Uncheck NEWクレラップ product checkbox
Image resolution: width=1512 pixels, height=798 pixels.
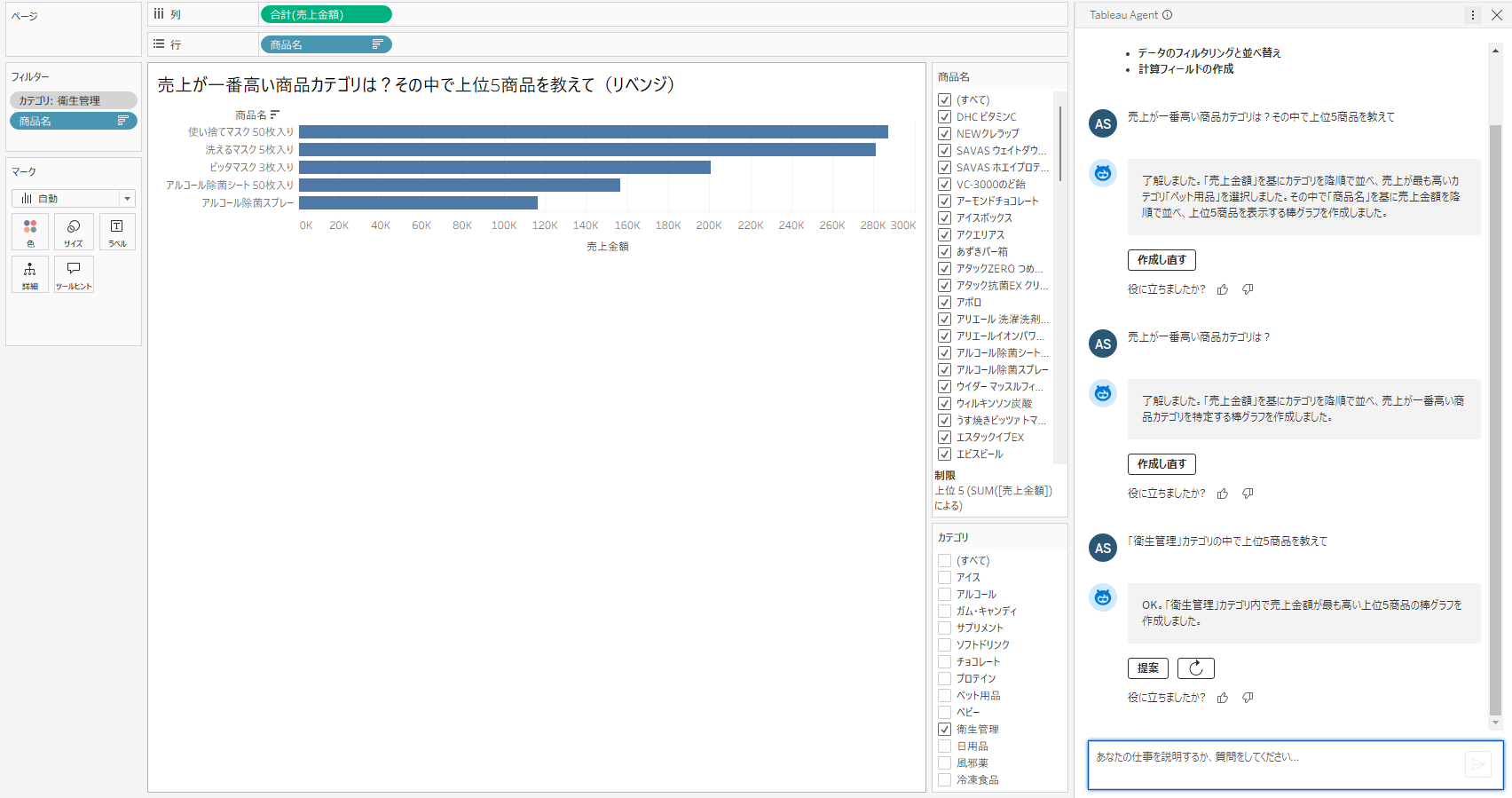tap(945, 134)
